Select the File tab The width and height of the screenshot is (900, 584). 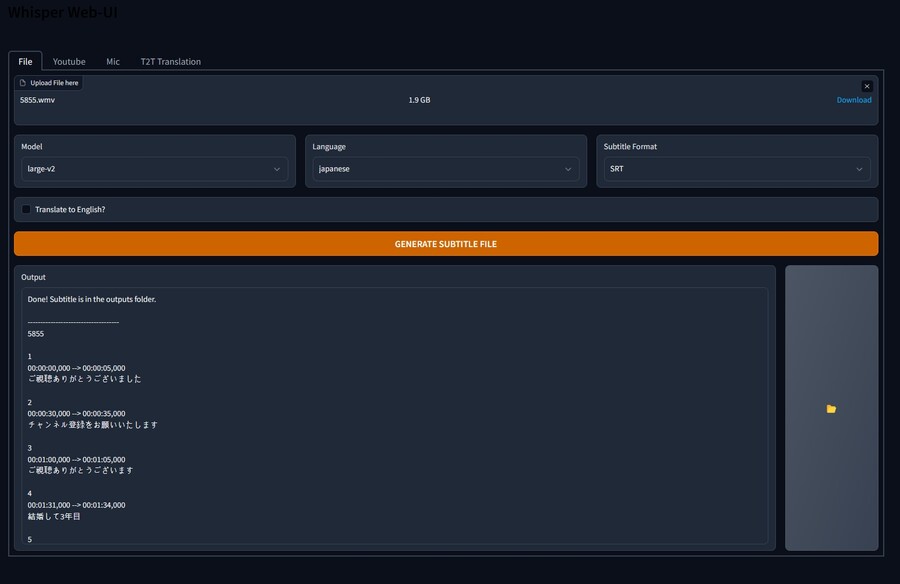[25, 62]
